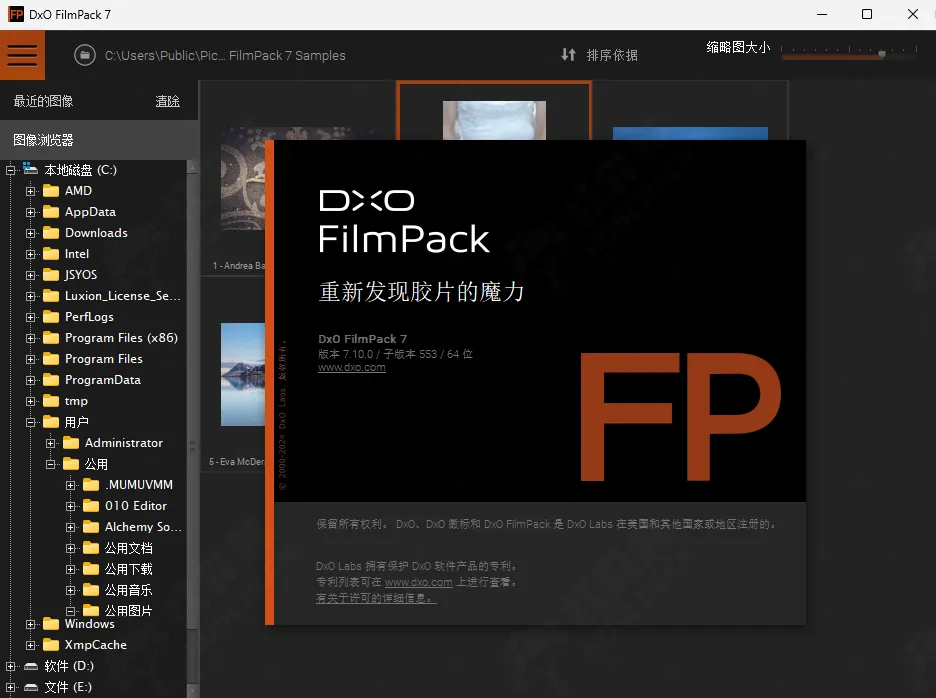This screenshot has width=936, height=698.
Task: Select the 最近的图像 header
Action: coord(43,102)
